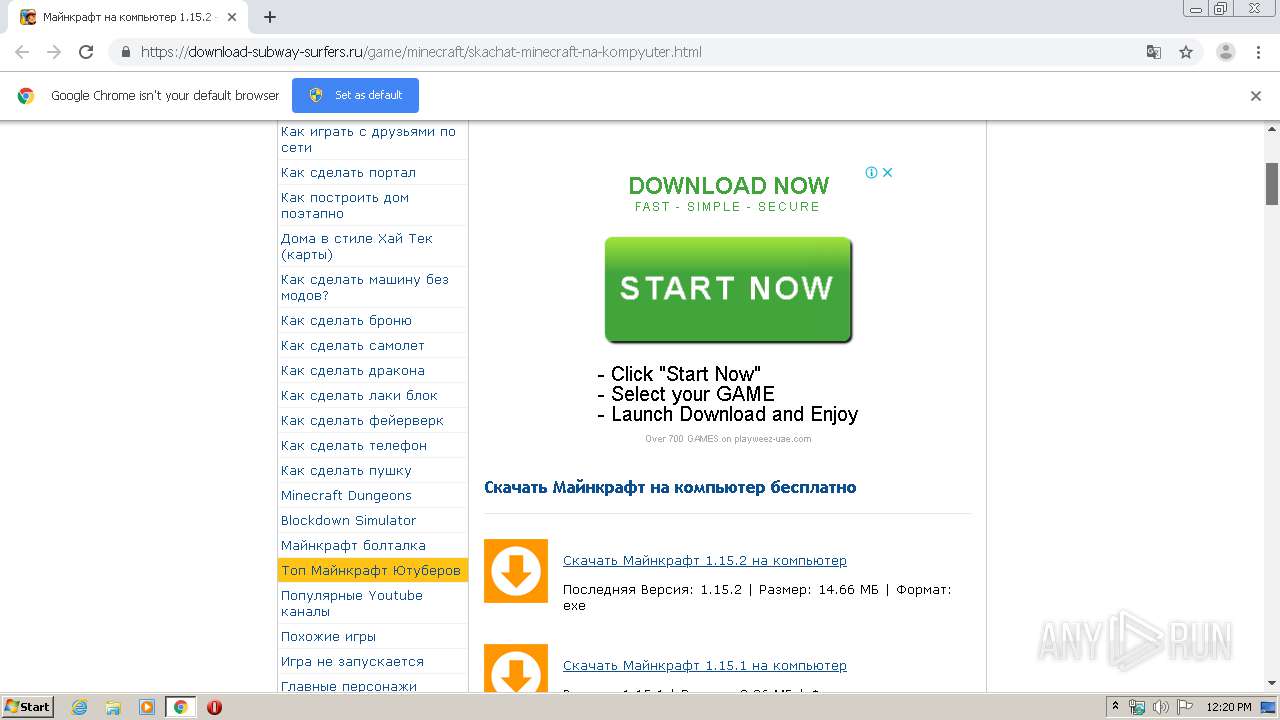Reload the page
This screenshot has height=720, width=1280.
[x=86, y=52]
